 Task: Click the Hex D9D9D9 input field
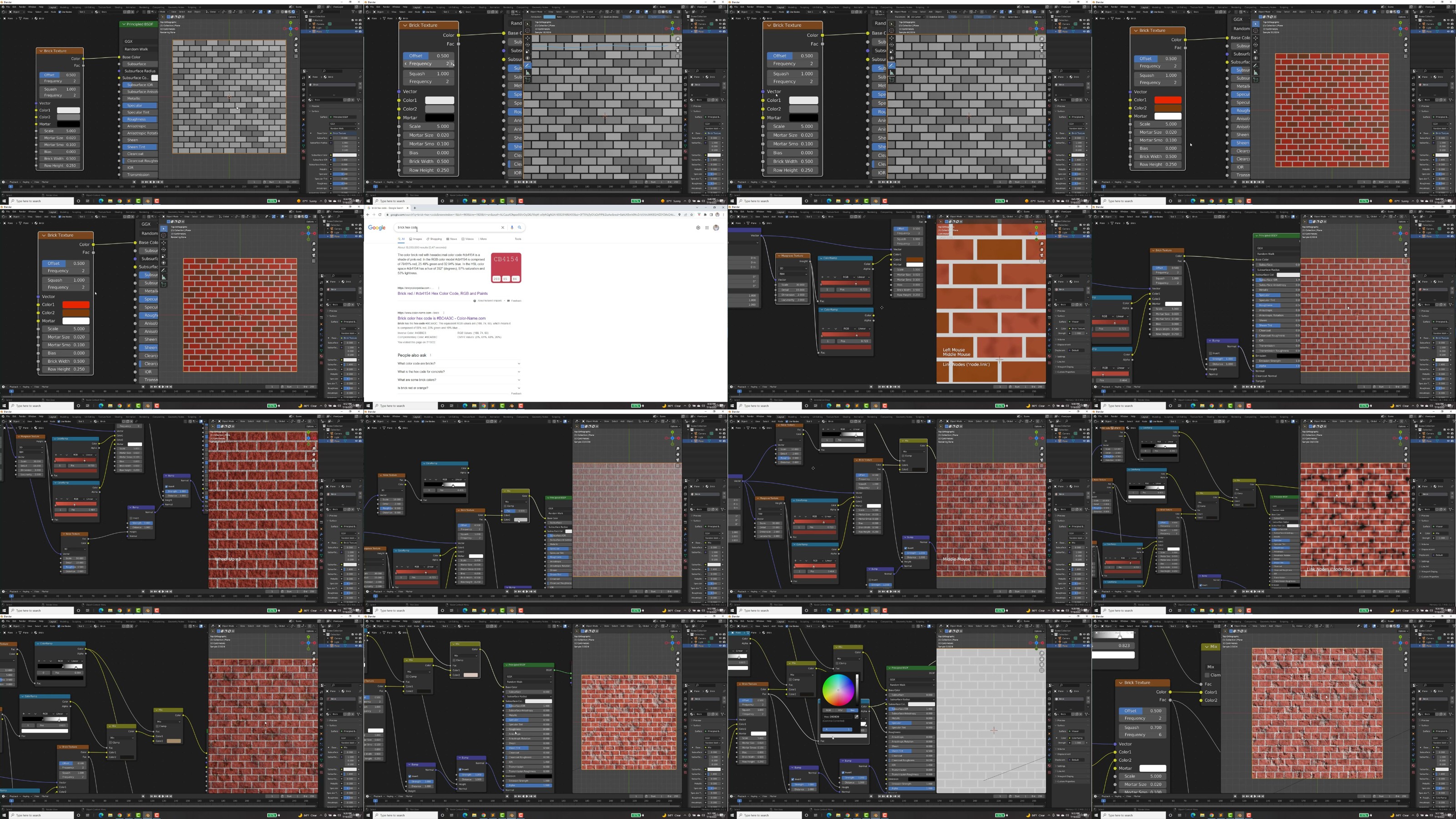point(837,717)
